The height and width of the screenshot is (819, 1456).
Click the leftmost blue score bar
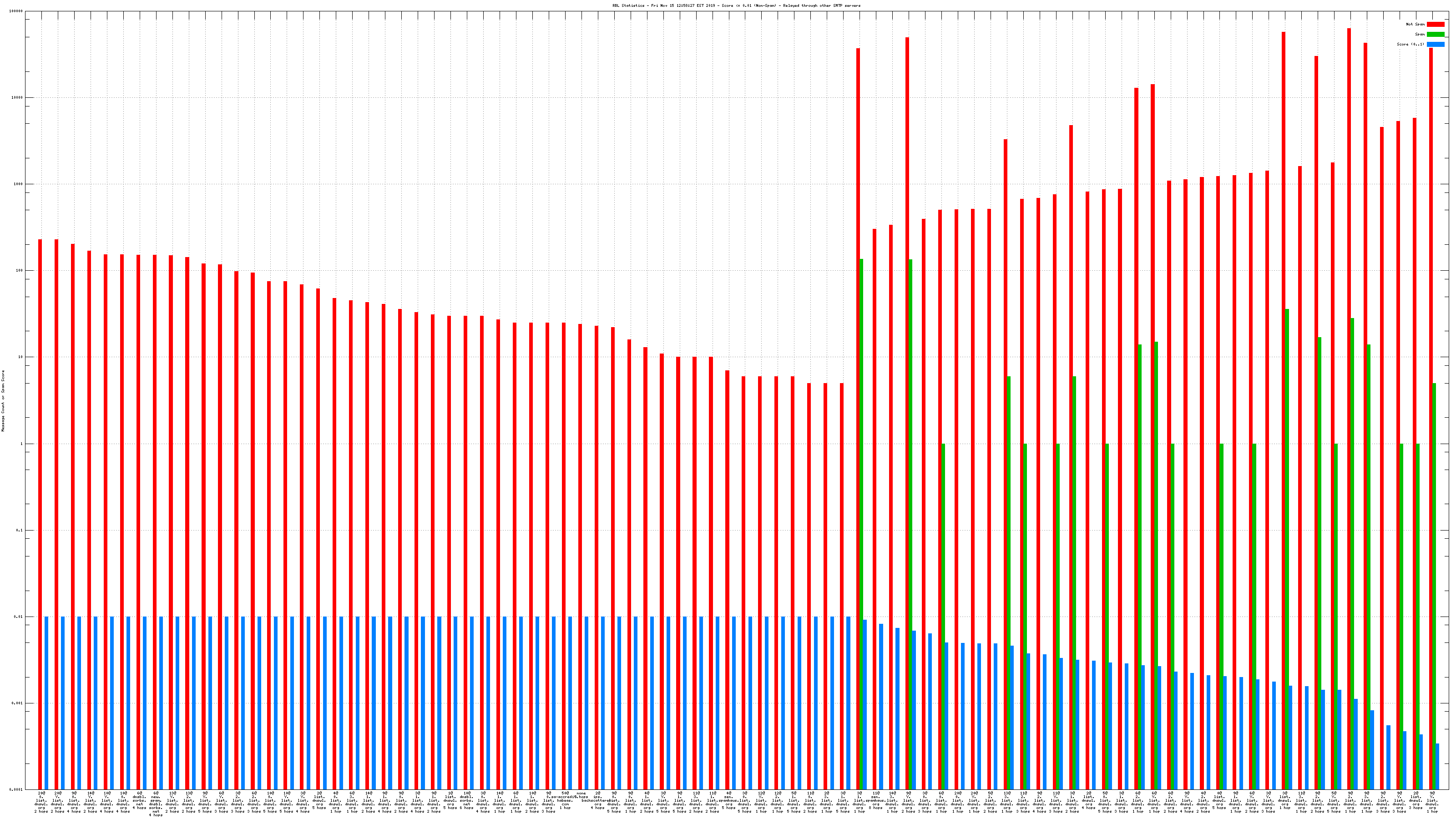click(x=46, y=703)
